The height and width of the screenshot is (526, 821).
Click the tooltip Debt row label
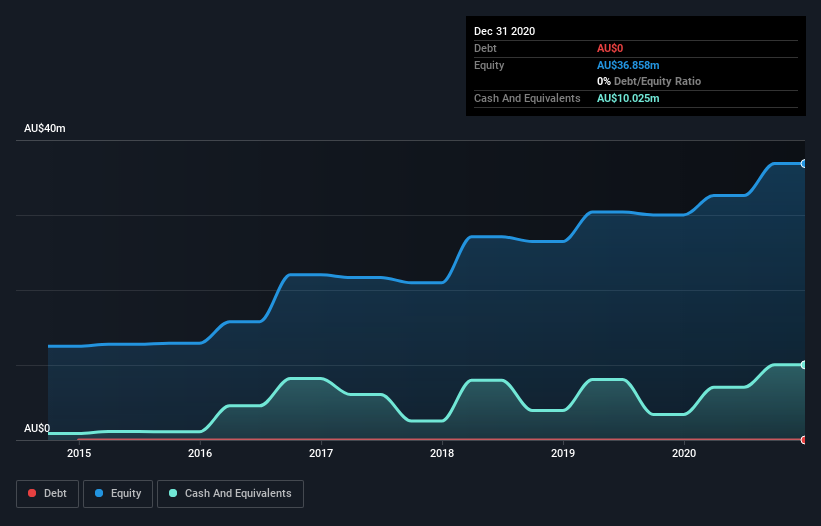(485, 48)
